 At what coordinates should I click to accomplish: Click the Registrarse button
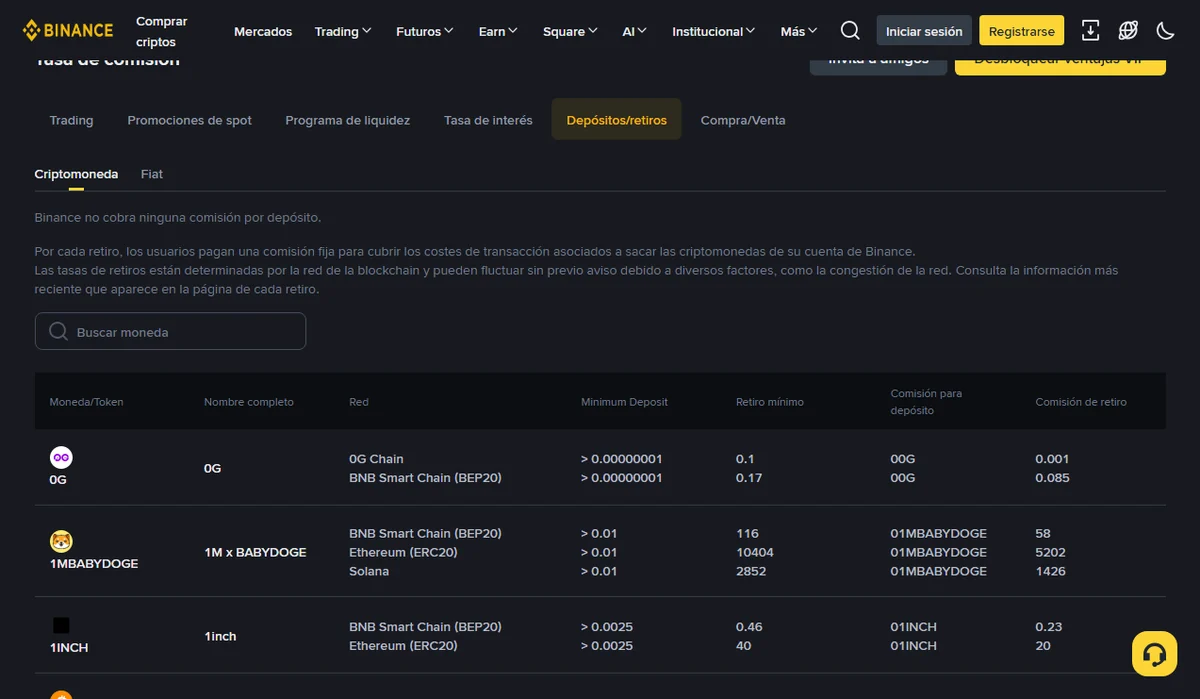click(1021, 31)
